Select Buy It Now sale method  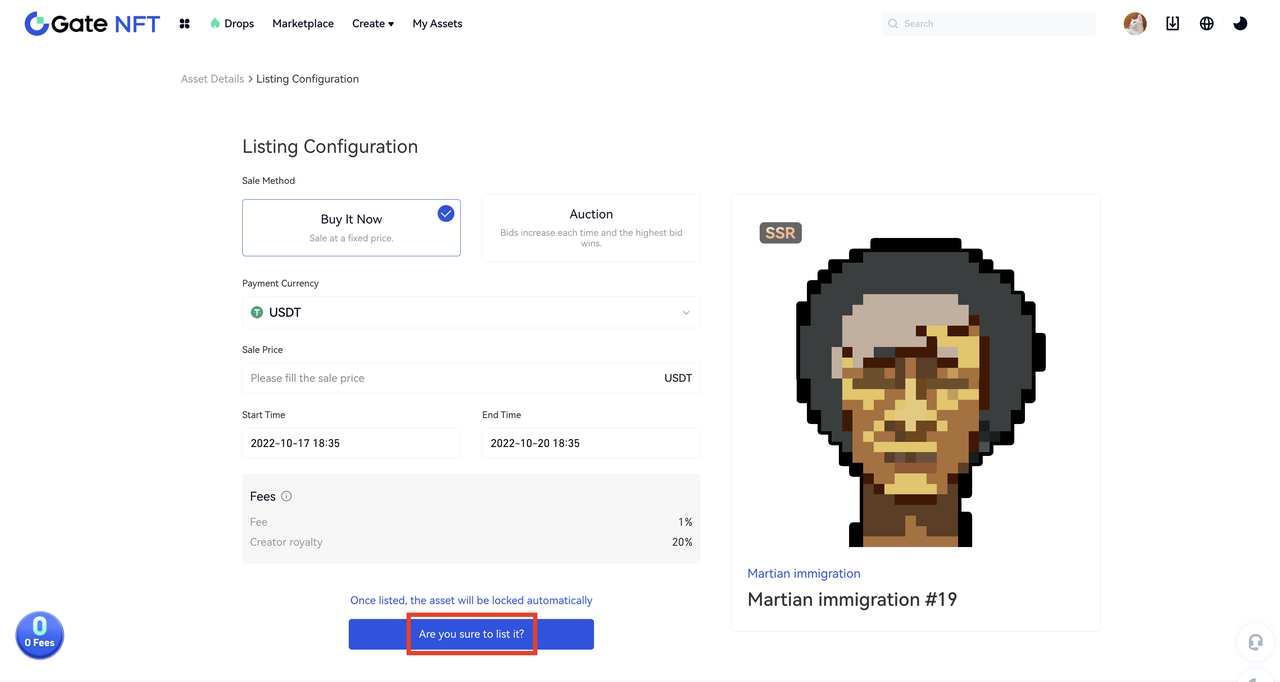click(x=351, y=227)
